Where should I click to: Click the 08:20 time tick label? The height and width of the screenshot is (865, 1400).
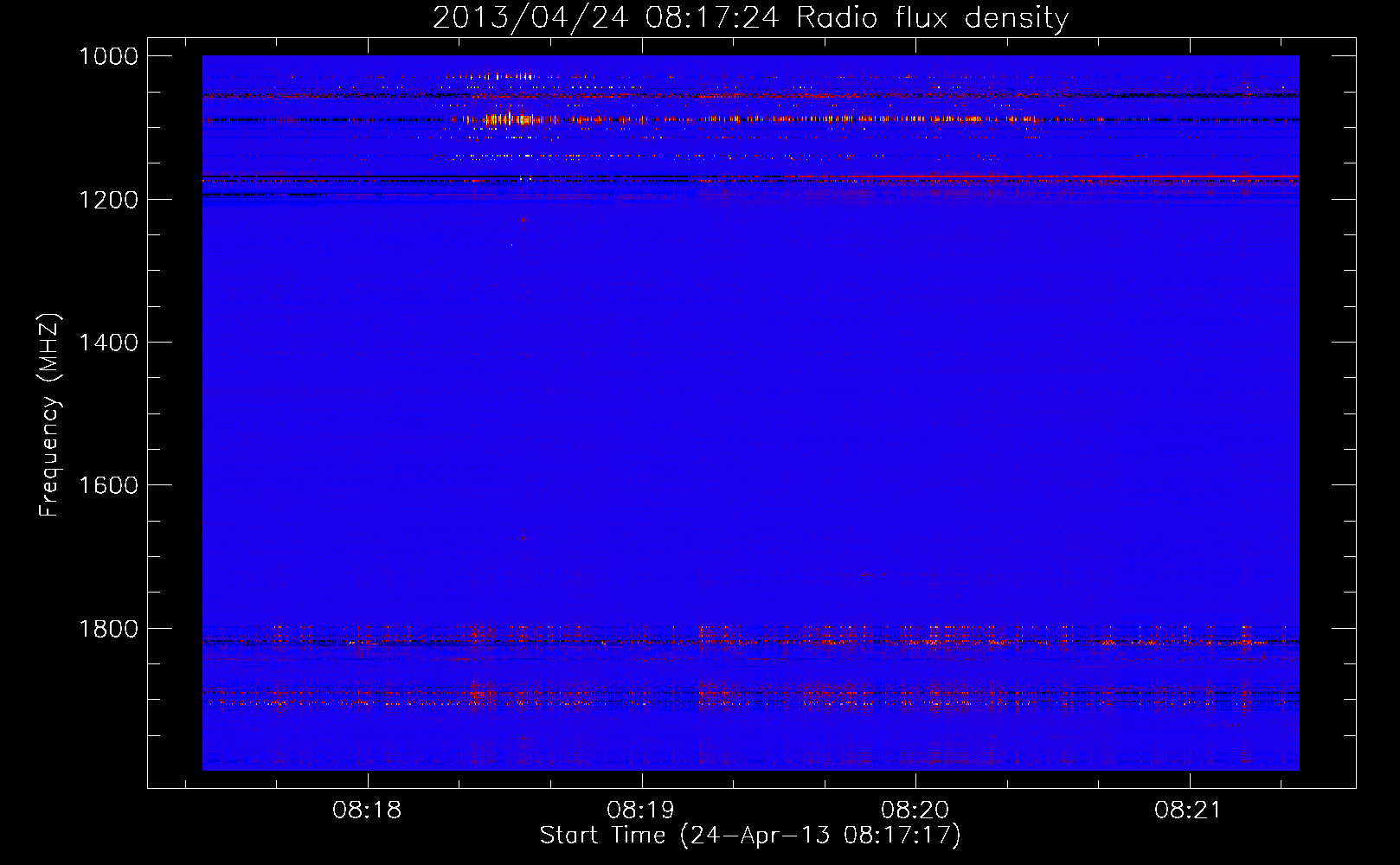915,811
